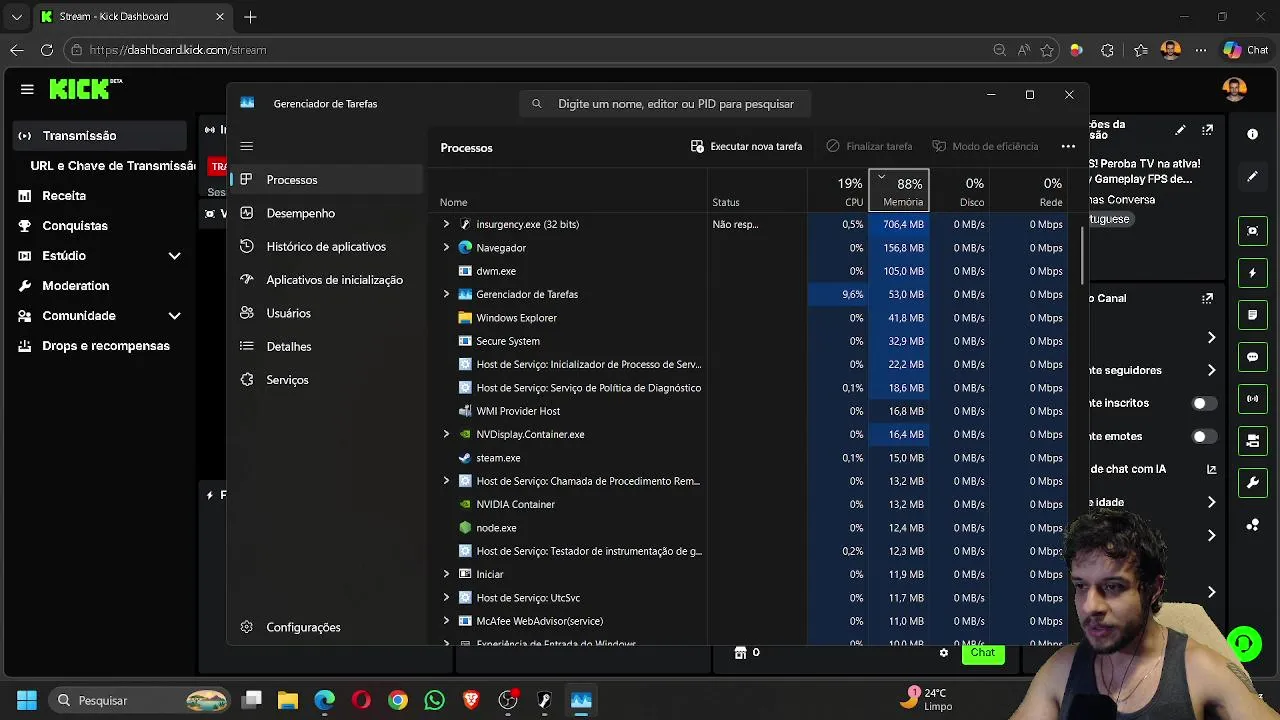
Task: Sort by the Nome column header
Action: click(570, 191)
